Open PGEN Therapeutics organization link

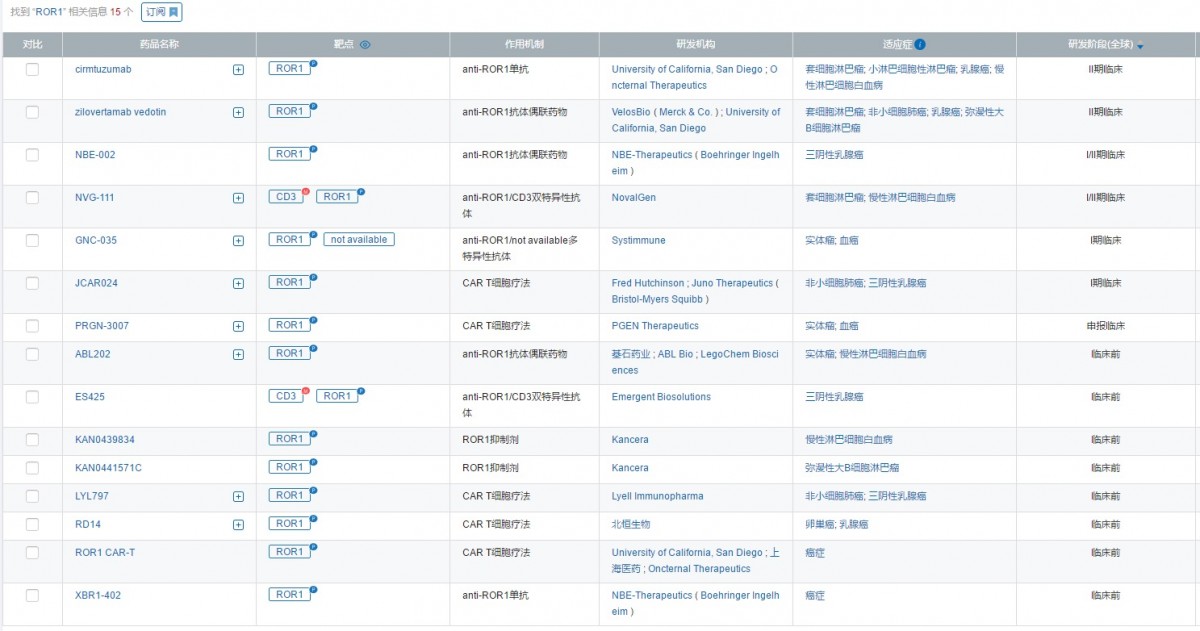(x=655, y=326)
